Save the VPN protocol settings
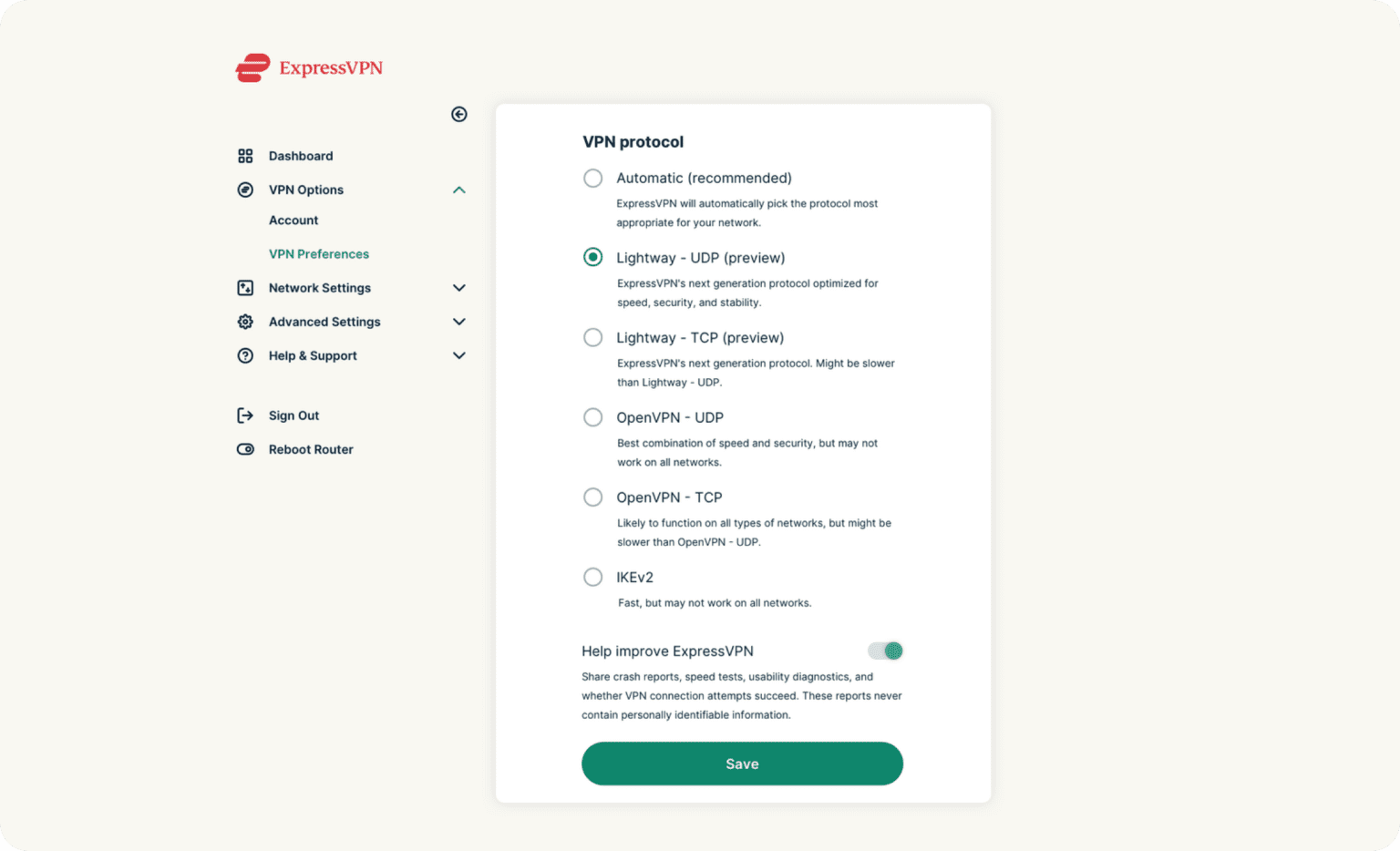The height and width of the screenshot is (851, 1400). tap(741, 764)
